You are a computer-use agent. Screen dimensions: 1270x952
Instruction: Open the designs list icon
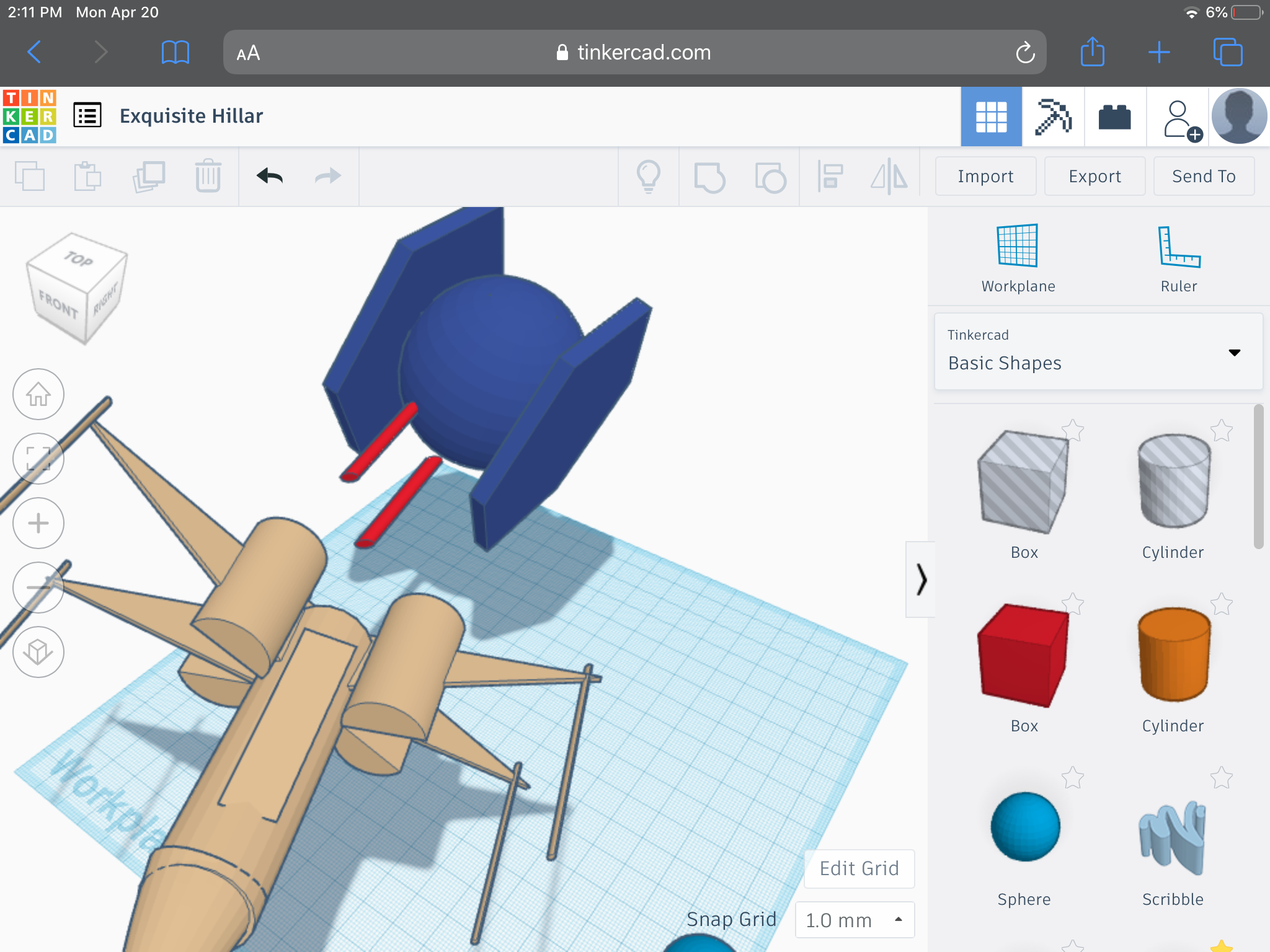(87, 115)
